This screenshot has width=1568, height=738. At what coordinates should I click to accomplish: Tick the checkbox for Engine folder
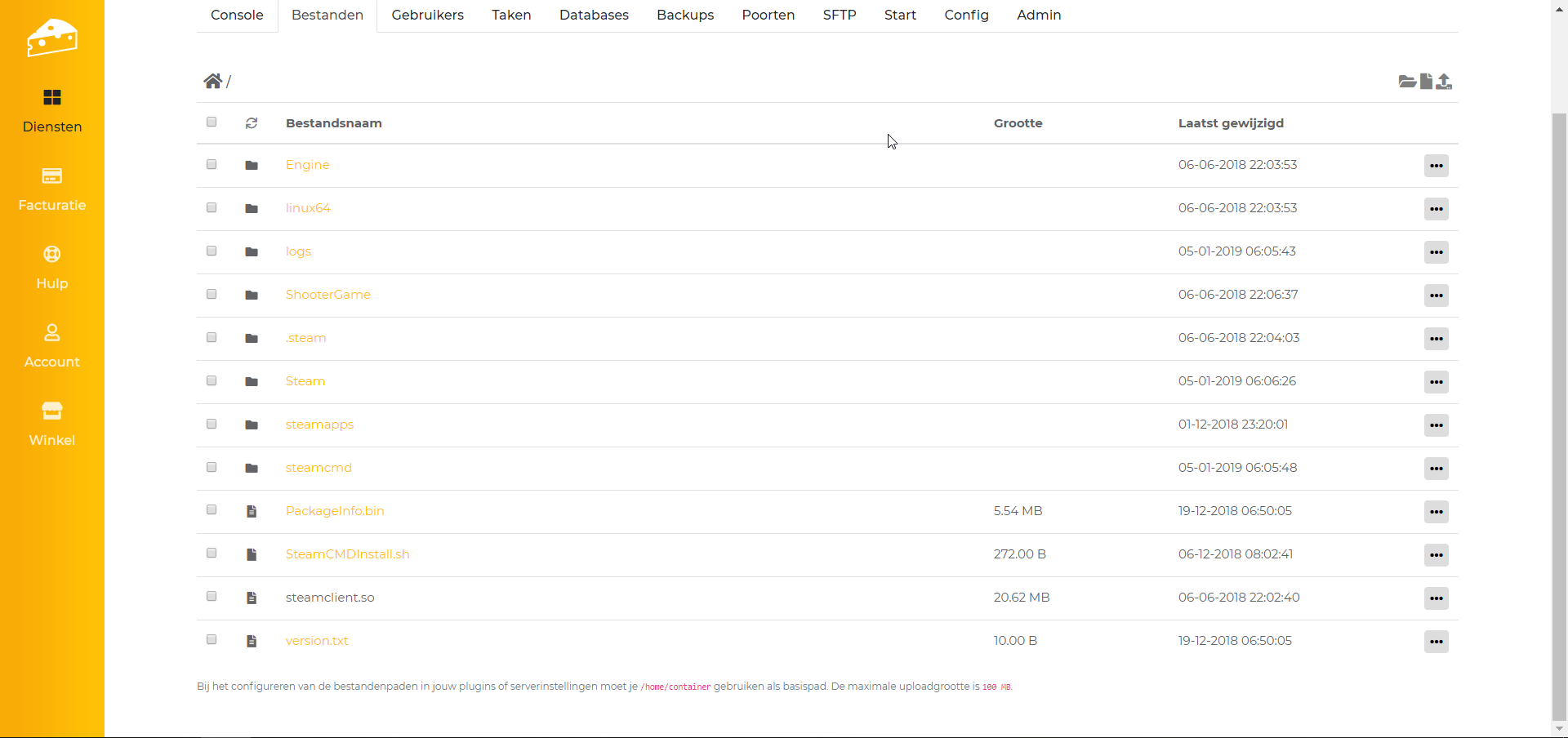pos(212,164)
